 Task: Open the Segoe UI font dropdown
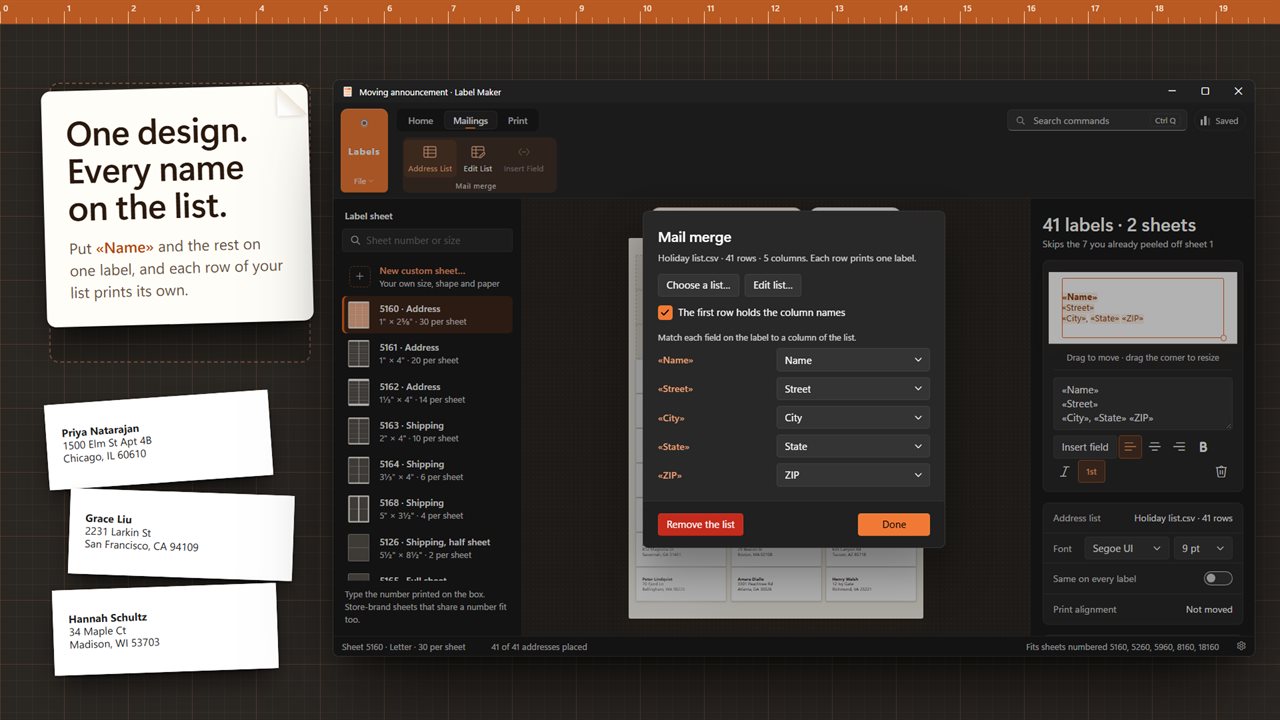point(1126,548)
